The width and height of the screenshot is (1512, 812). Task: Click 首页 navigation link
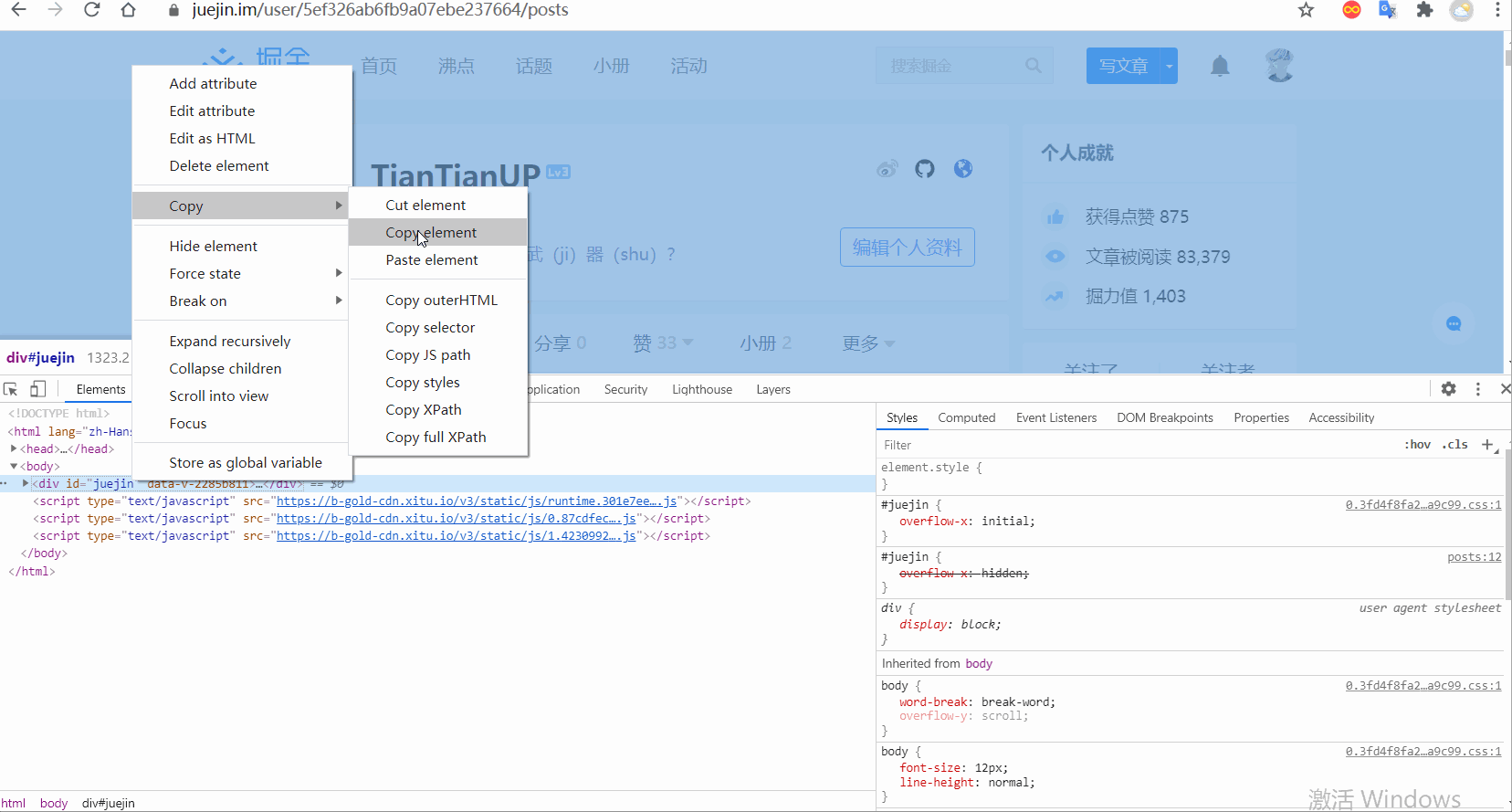pyautogui.click(x=379, y=66)
